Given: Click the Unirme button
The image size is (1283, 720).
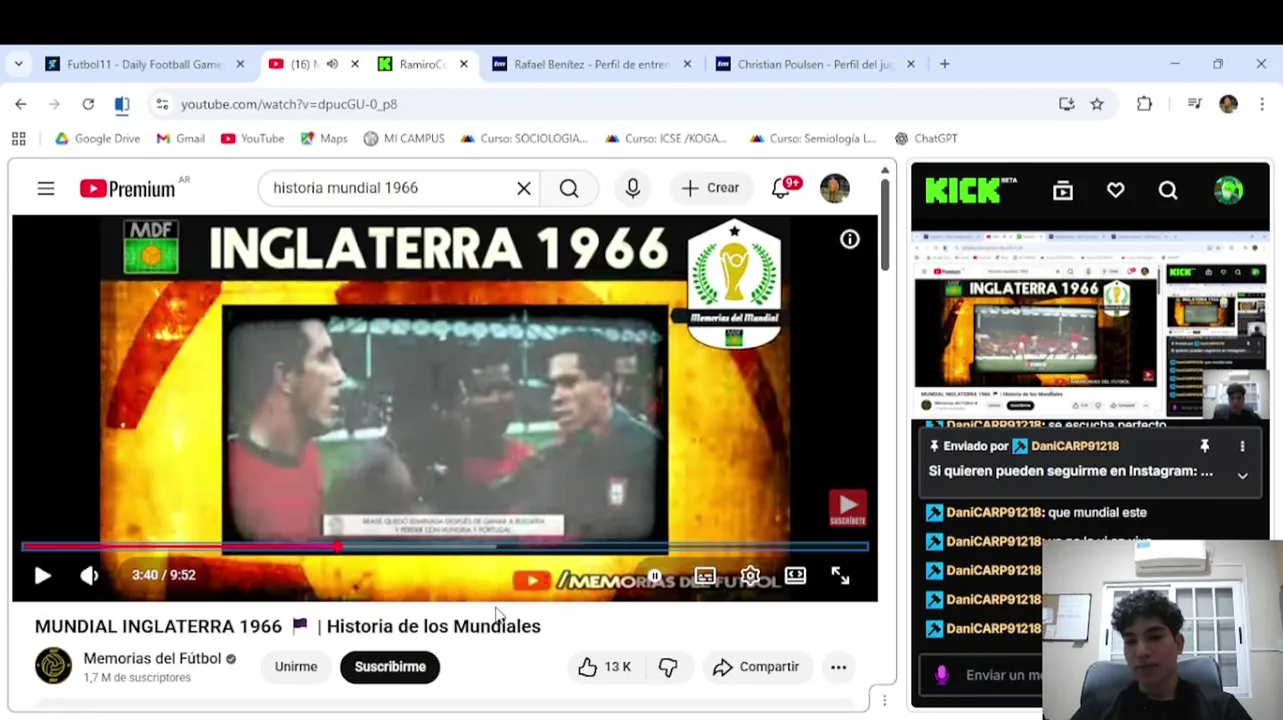Looking at the screenshot, I should pos(296,667).
